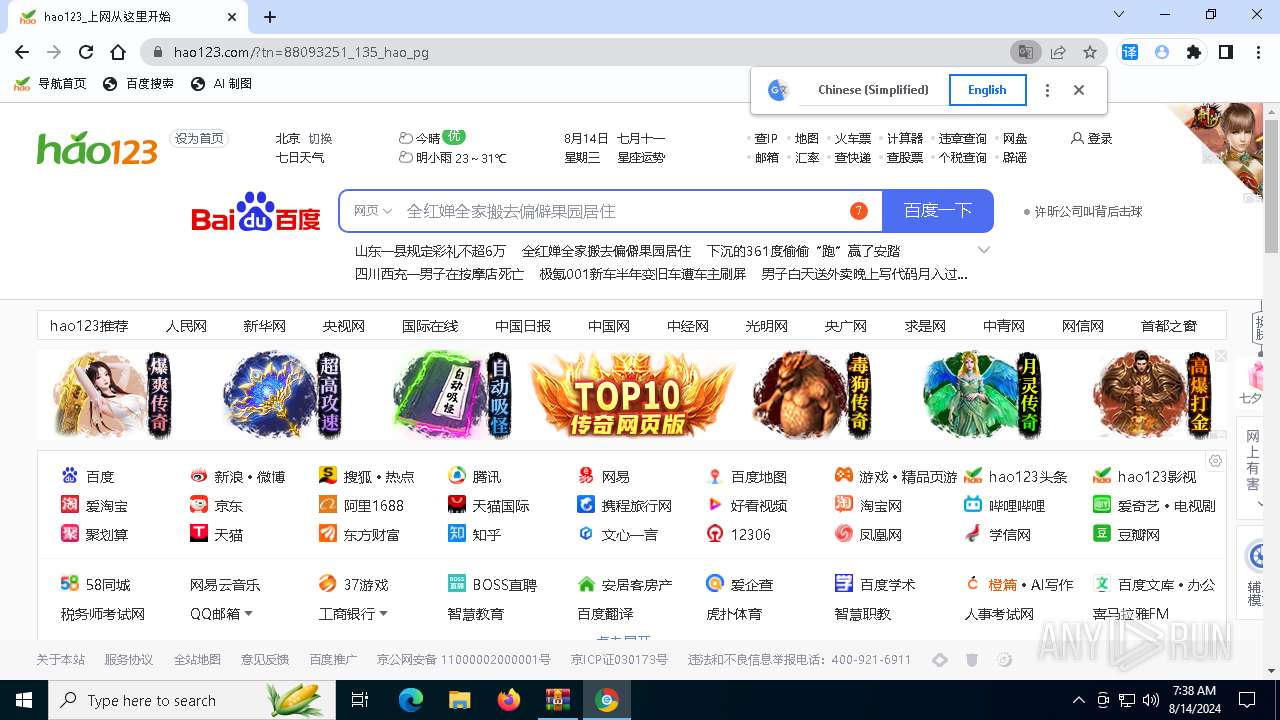Open the Windows Start menu
This screenshot has width=1280, height=720.
point(24,700)
